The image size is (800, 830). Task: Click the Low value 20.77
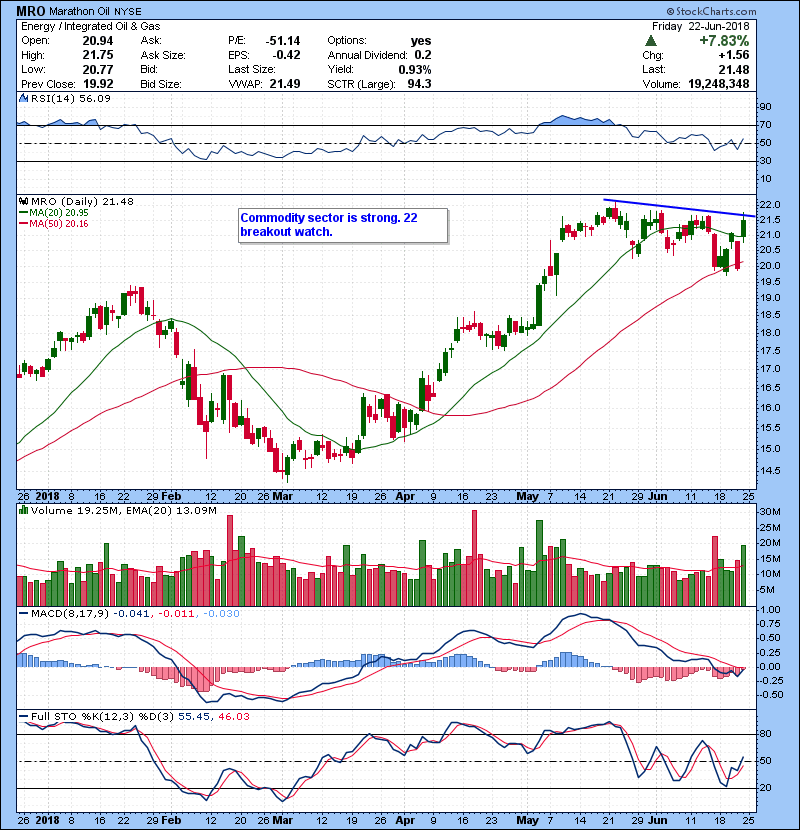pos(98,69)
